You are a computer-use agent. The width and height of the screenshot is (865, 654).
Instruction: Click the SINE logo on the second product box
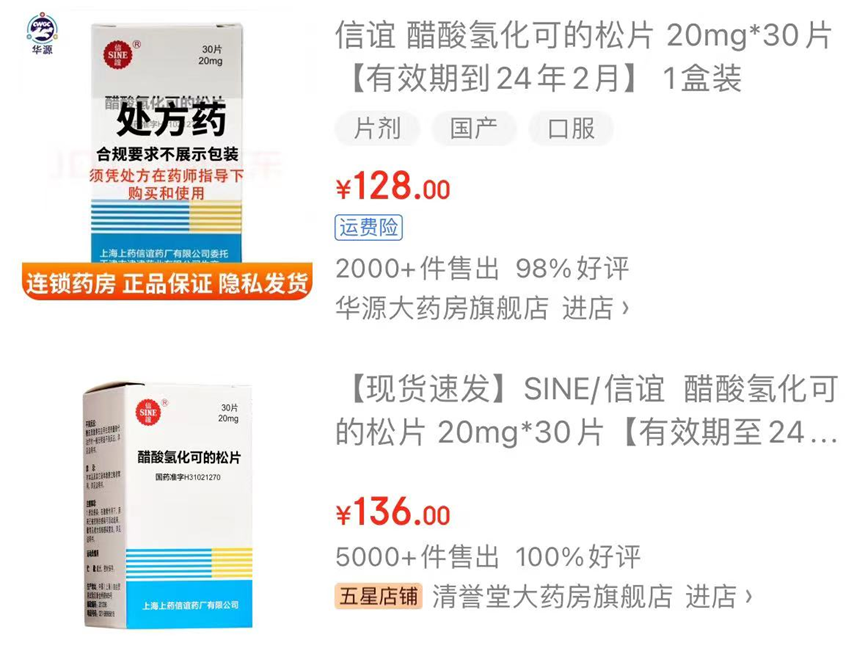(x=148, y=412)
